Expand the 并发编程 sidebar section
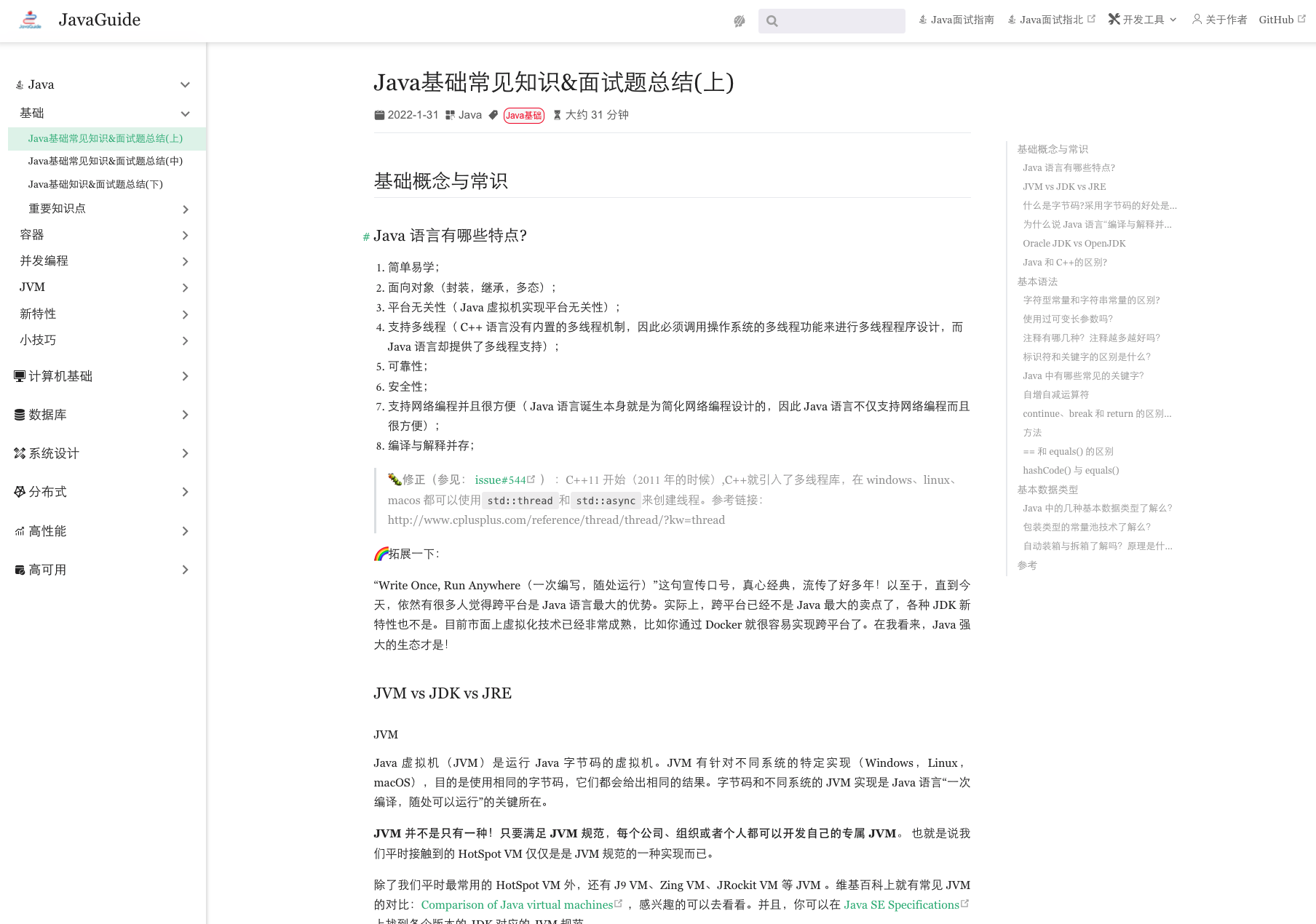 tap(186, 261)
